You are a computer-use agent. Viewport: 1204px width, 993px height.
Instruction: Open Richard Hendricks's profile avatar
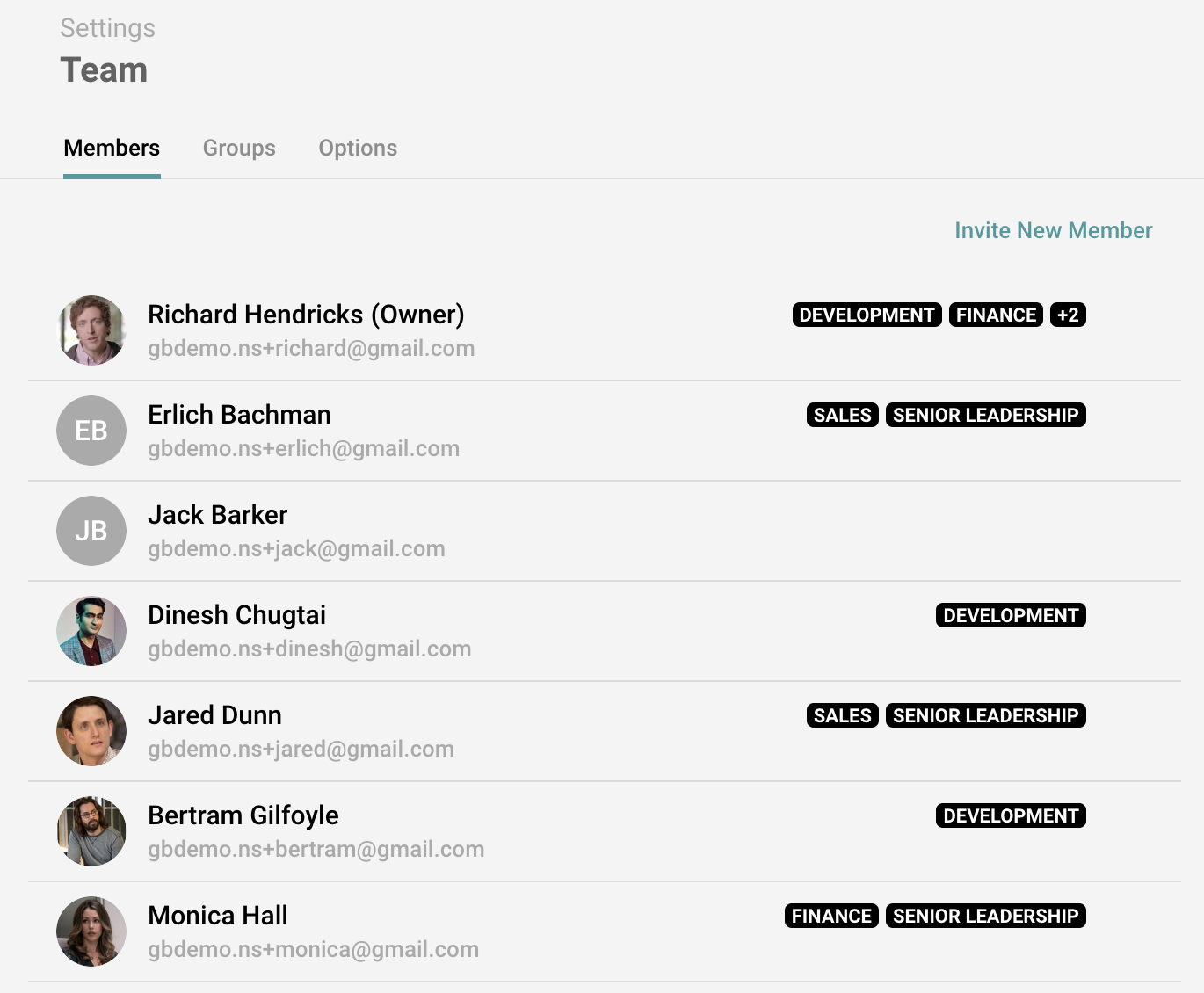point(91,330)
